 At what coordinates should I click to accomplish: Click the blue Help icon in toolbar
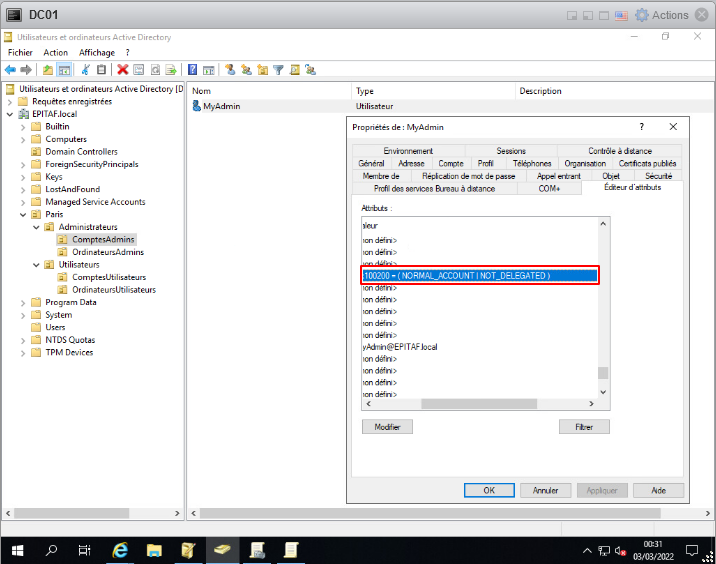(192, 70)
